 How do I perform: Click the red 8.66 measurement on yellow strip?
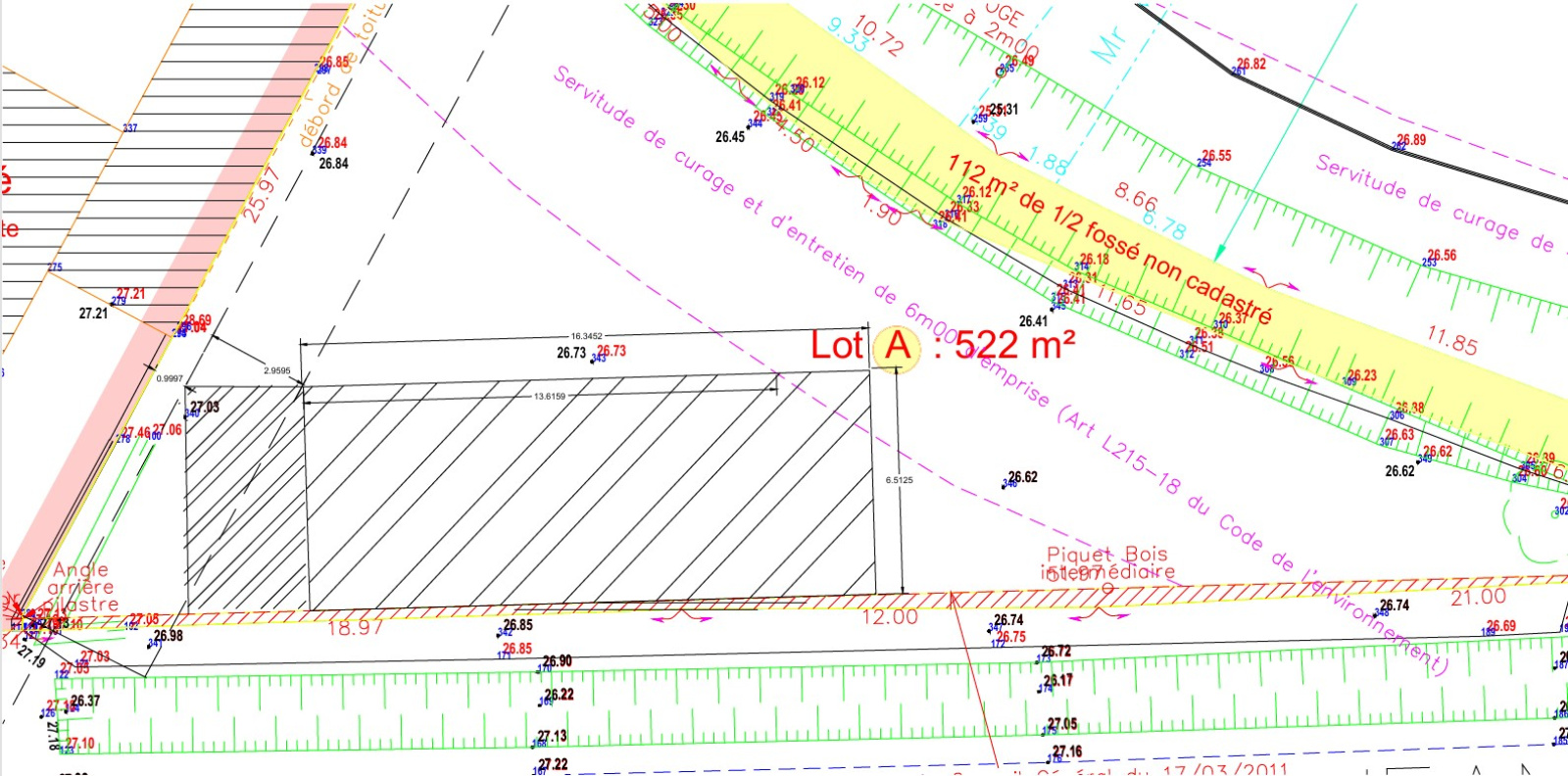point(1136,197)
